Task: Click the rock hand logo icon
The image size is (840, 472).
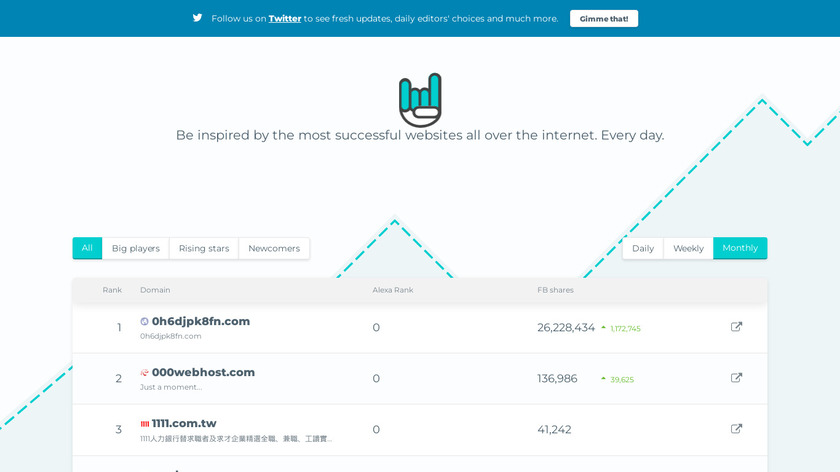Action: point(420,99)
